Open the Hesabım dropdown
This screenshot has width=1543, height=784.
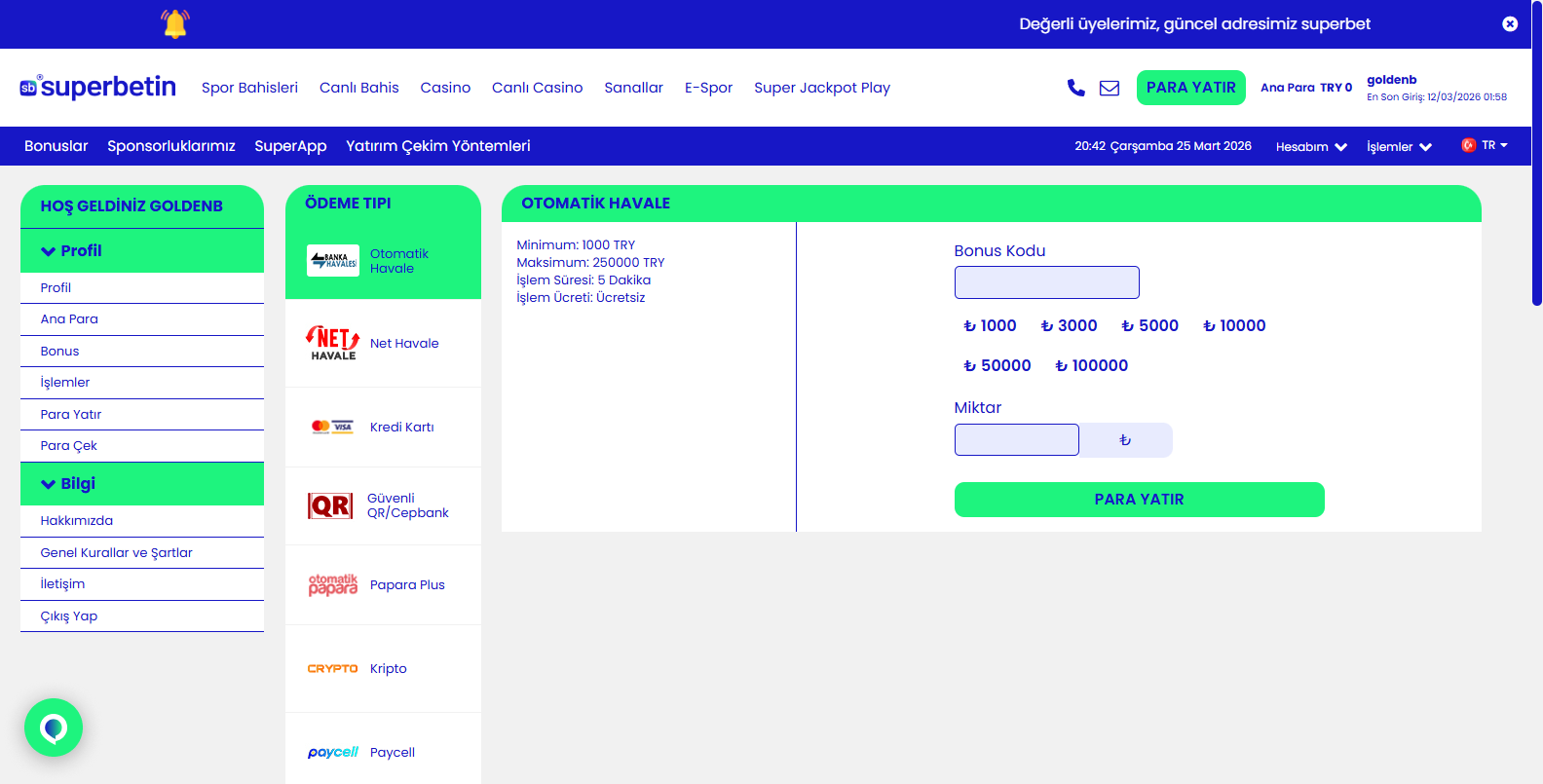[1311, 146]
